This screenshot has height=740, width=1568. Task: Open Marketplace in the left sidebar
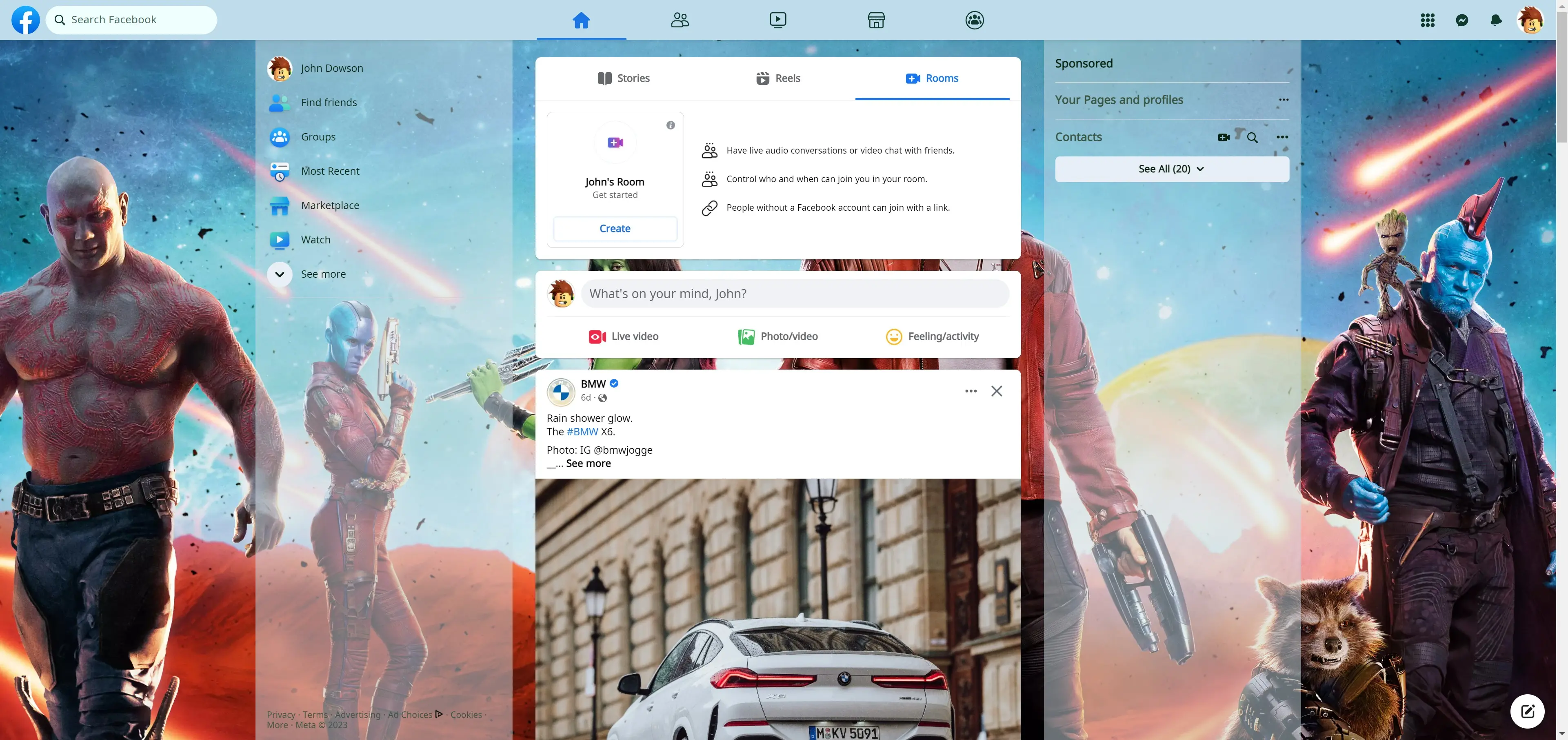point(384,205)
